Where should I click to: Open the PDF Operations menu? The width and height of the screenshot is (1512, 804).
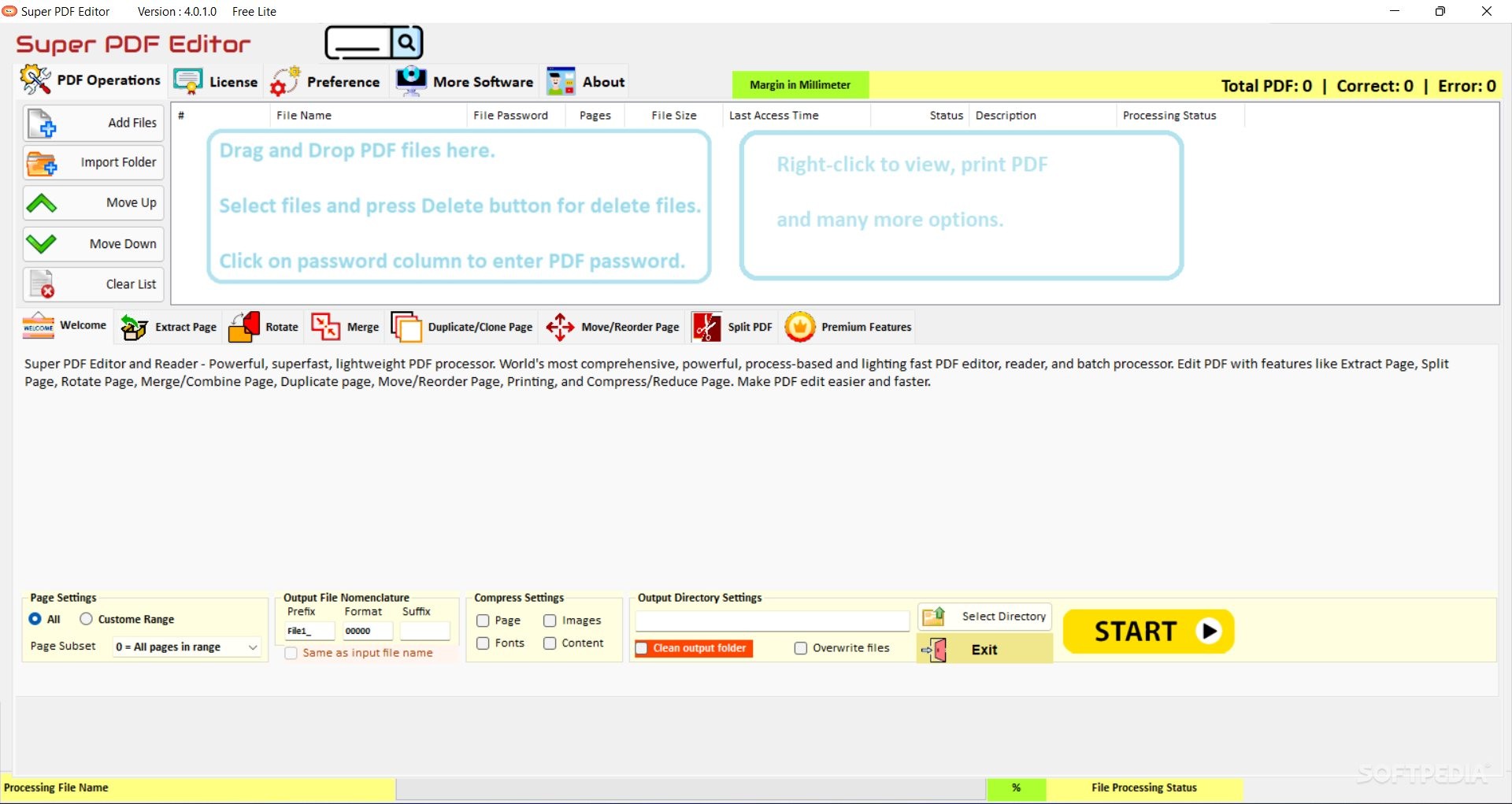(x=91, y=80)
